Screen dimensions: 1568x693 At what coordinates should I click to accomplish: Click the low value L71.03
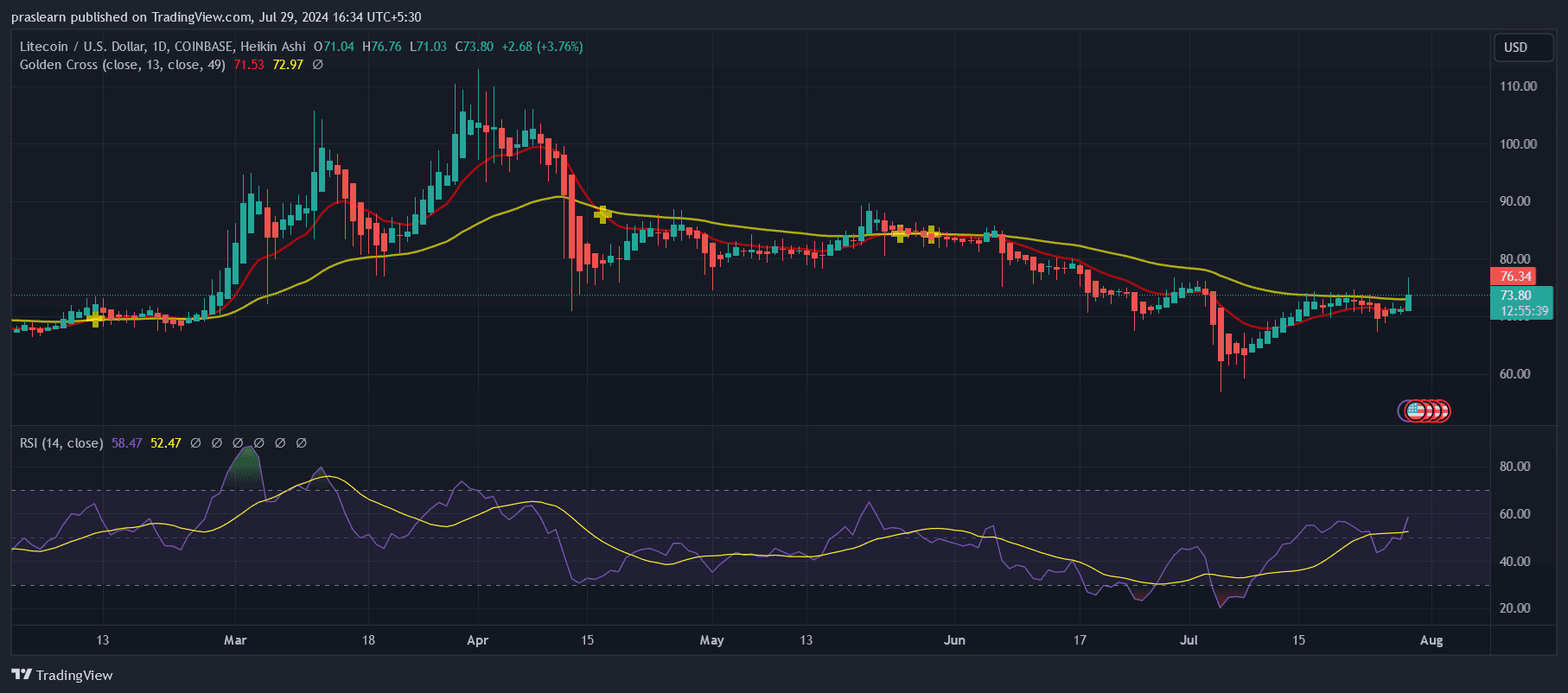click(429, 47)
